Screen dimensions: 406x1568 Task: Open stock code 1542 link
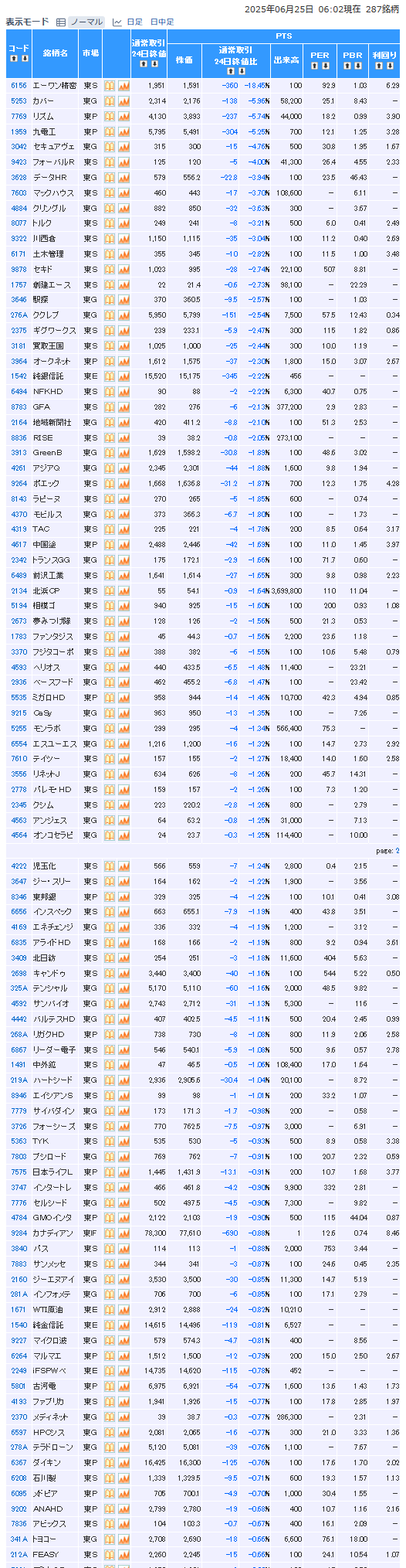(19, 376)
